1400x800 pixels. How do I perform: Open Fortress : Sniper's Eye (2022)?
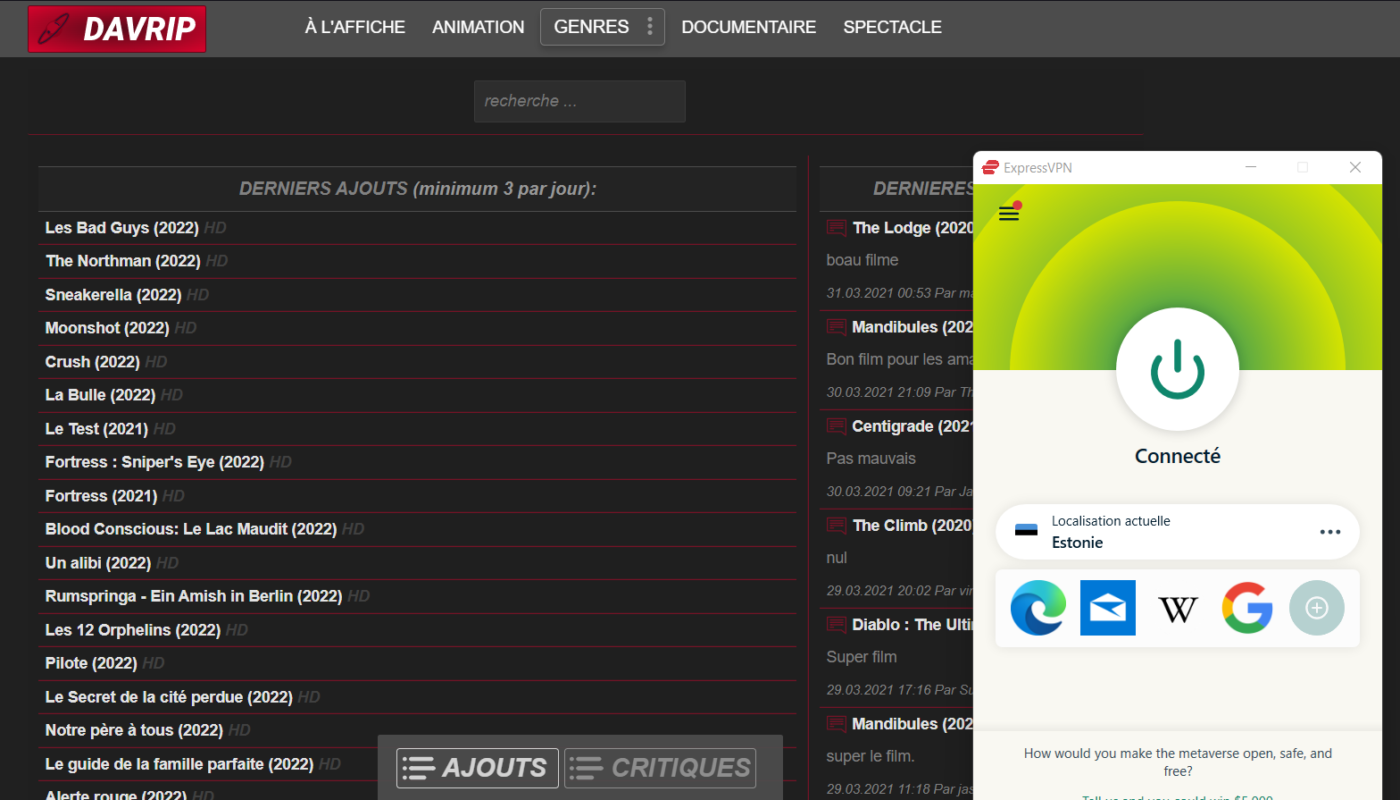click(x=154, y=462)
